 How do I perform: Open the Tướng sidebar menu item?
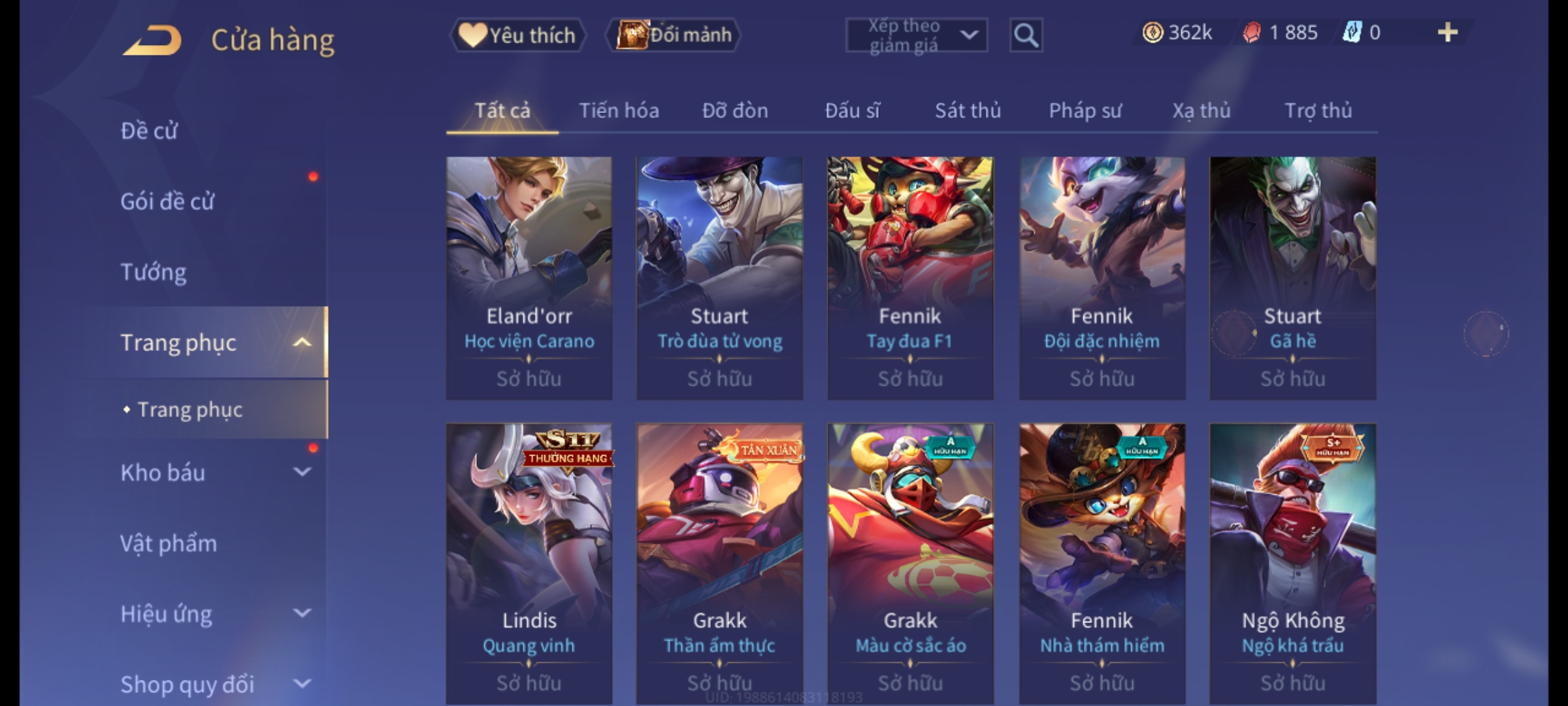pos(154,272)
